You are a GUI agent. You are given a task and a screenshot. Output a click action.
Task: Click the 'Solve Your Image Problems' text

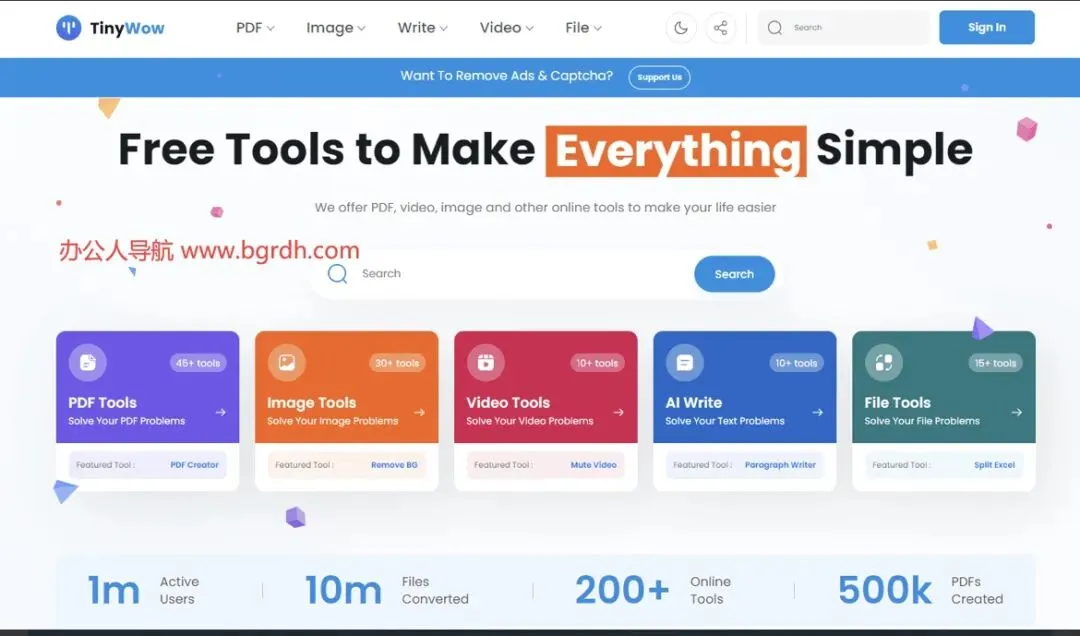coord(333,421)
